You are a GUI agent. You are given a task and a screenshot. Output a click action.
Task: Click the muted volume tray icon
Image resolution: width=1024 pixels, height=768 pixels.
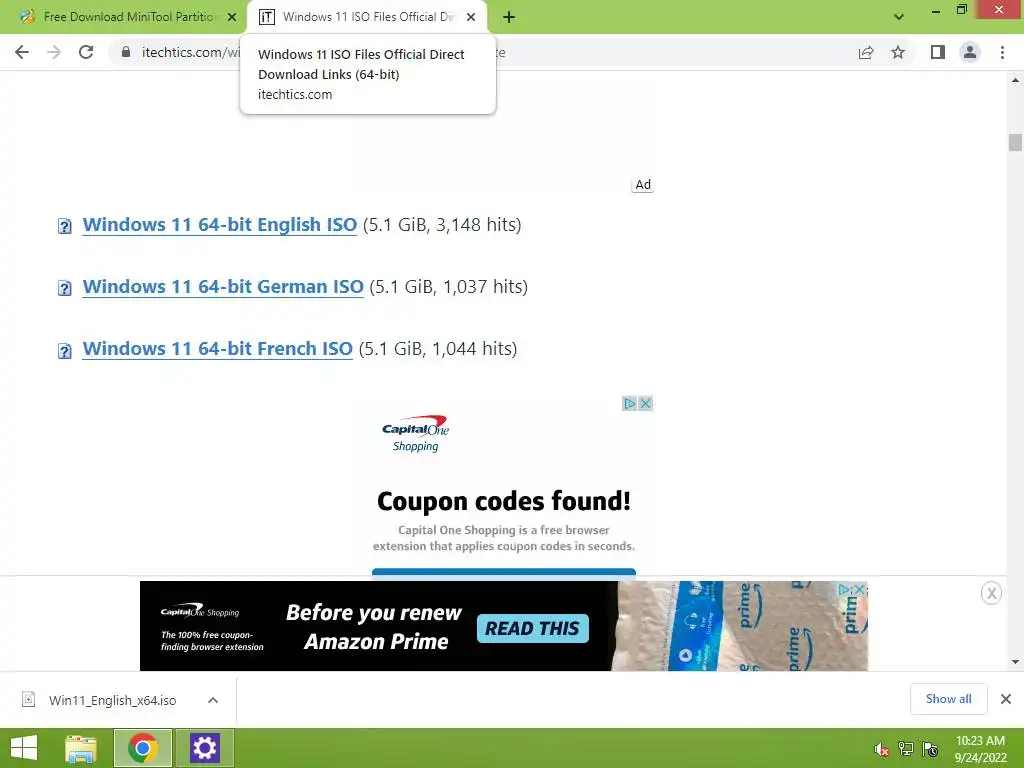tap(882, 749)
